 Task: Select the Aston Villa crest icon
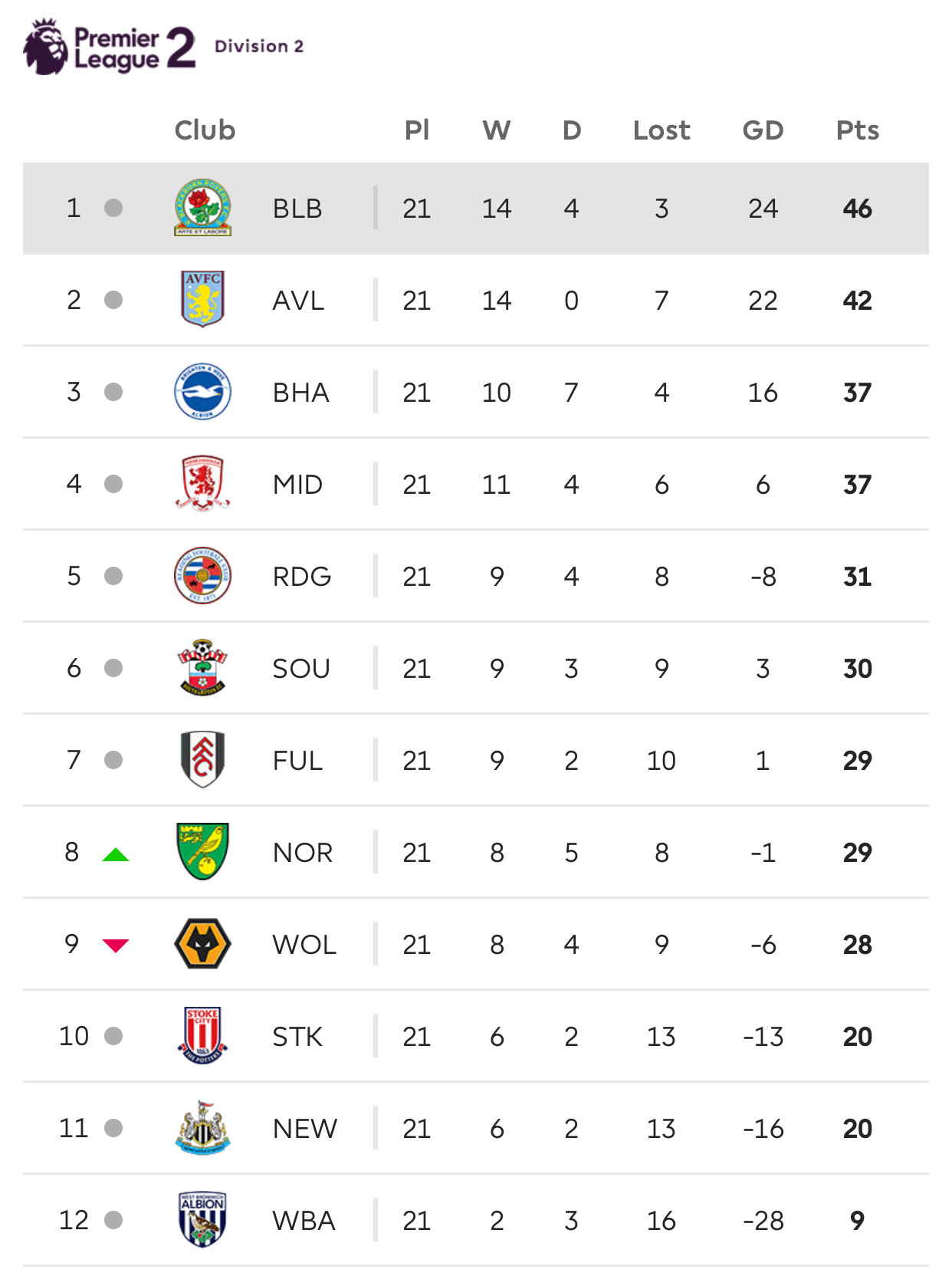click(202, 300)
